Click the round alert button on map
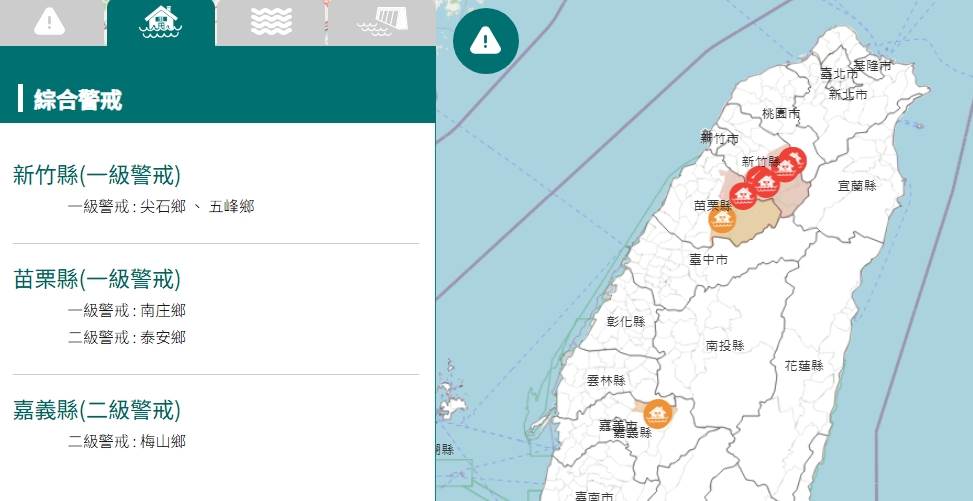973x501 pixels. tap(486, 42)
